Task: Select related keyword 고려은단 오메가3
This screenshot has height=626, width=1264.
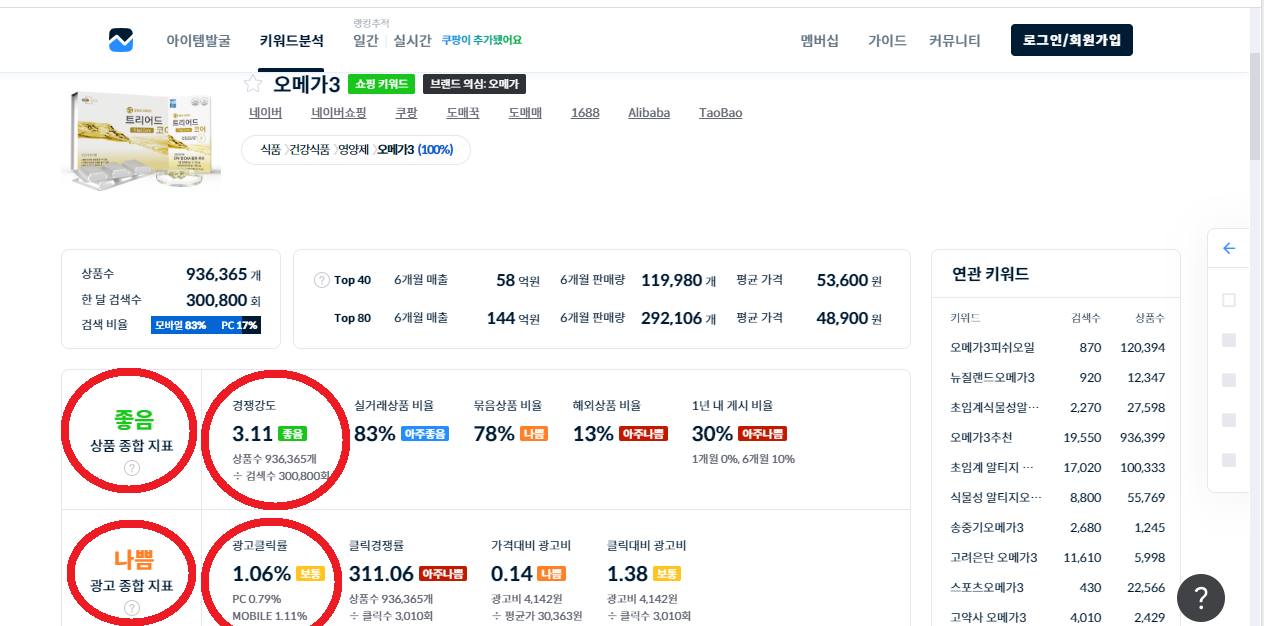Action: [993, 557]
